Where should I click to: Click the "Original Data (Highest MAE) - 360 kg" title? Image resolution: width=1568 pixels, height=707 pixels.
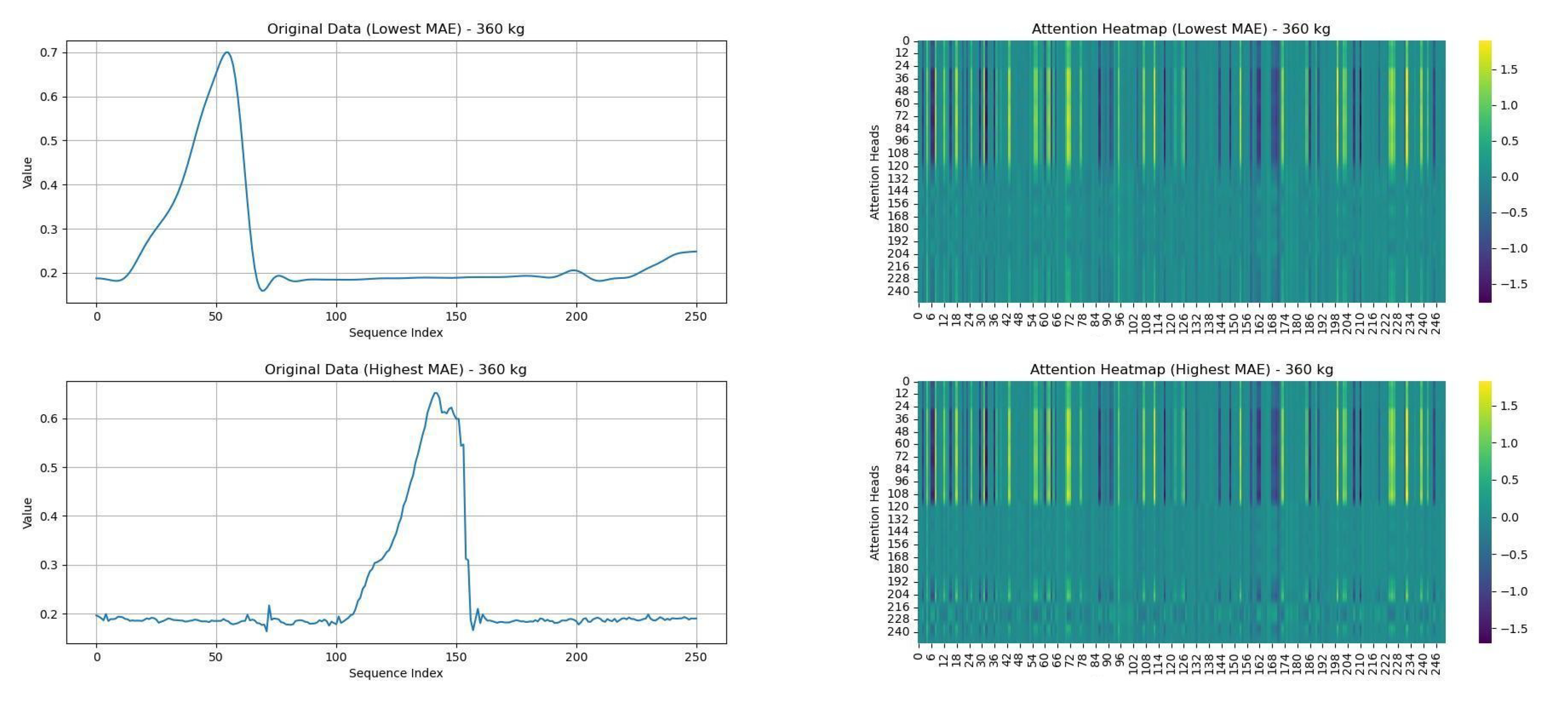pyautogui.click(x=396, y=370)
